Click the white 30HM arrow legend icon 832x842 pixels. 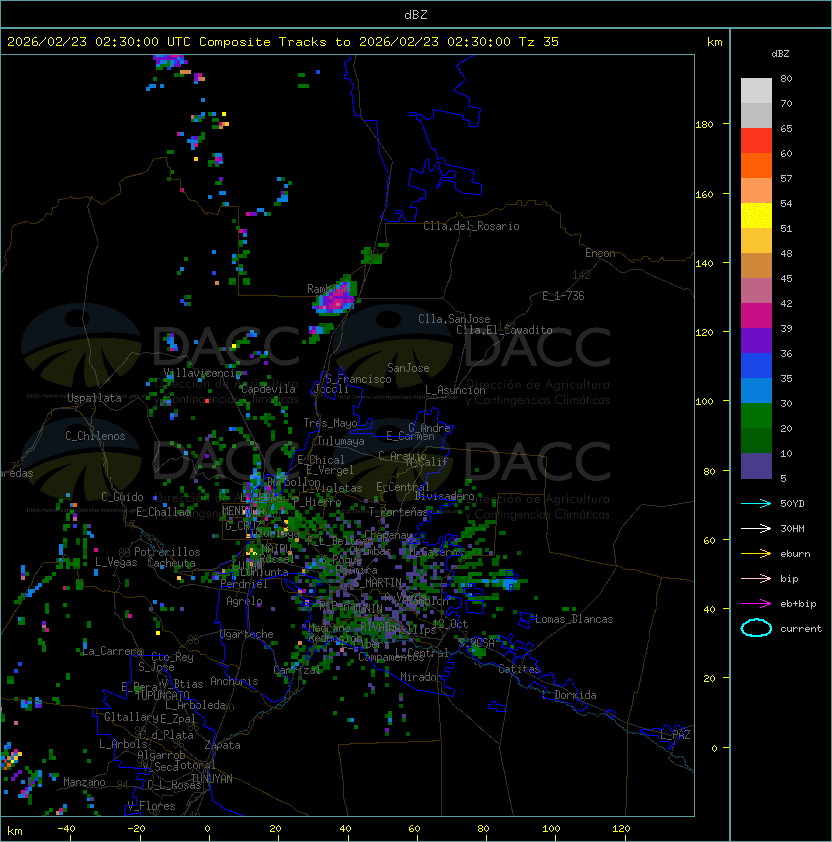[x=756, y=528]
